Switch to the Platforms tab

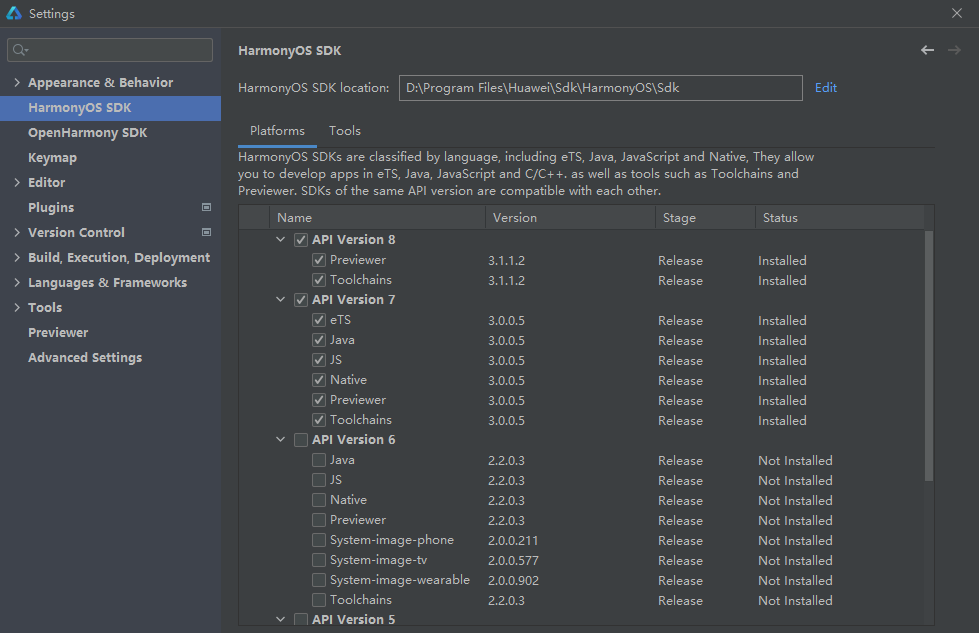pos(277,130)
